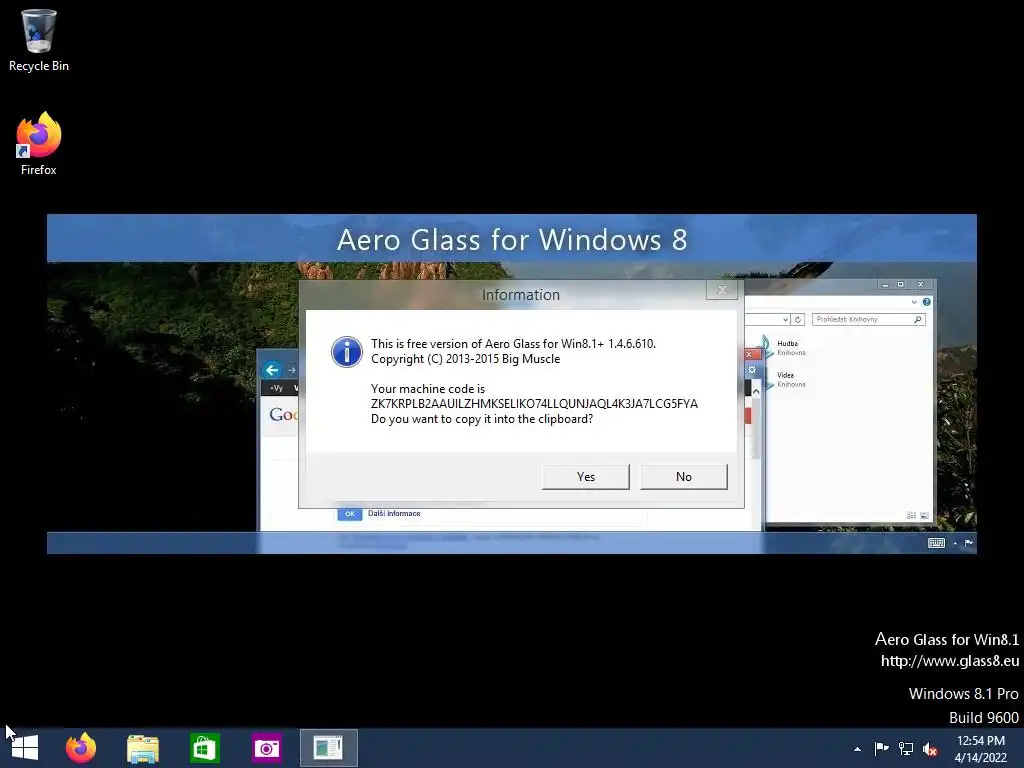Close the Information dialog with X

pyautogui.click(x=722, y=290)
